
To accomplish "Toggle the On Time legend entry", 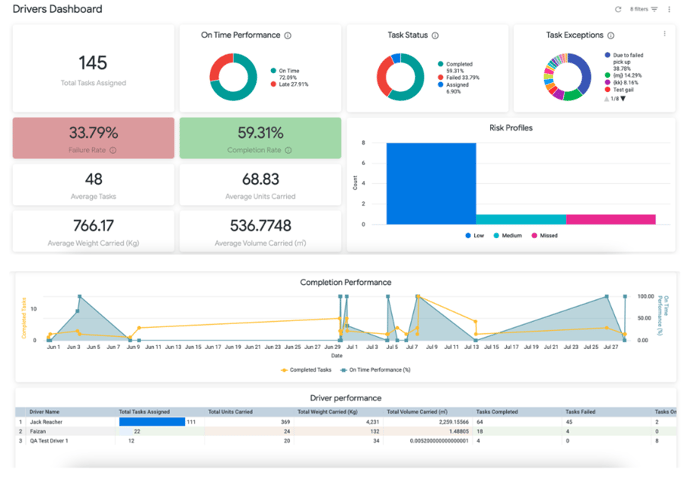I will point(285,74).
